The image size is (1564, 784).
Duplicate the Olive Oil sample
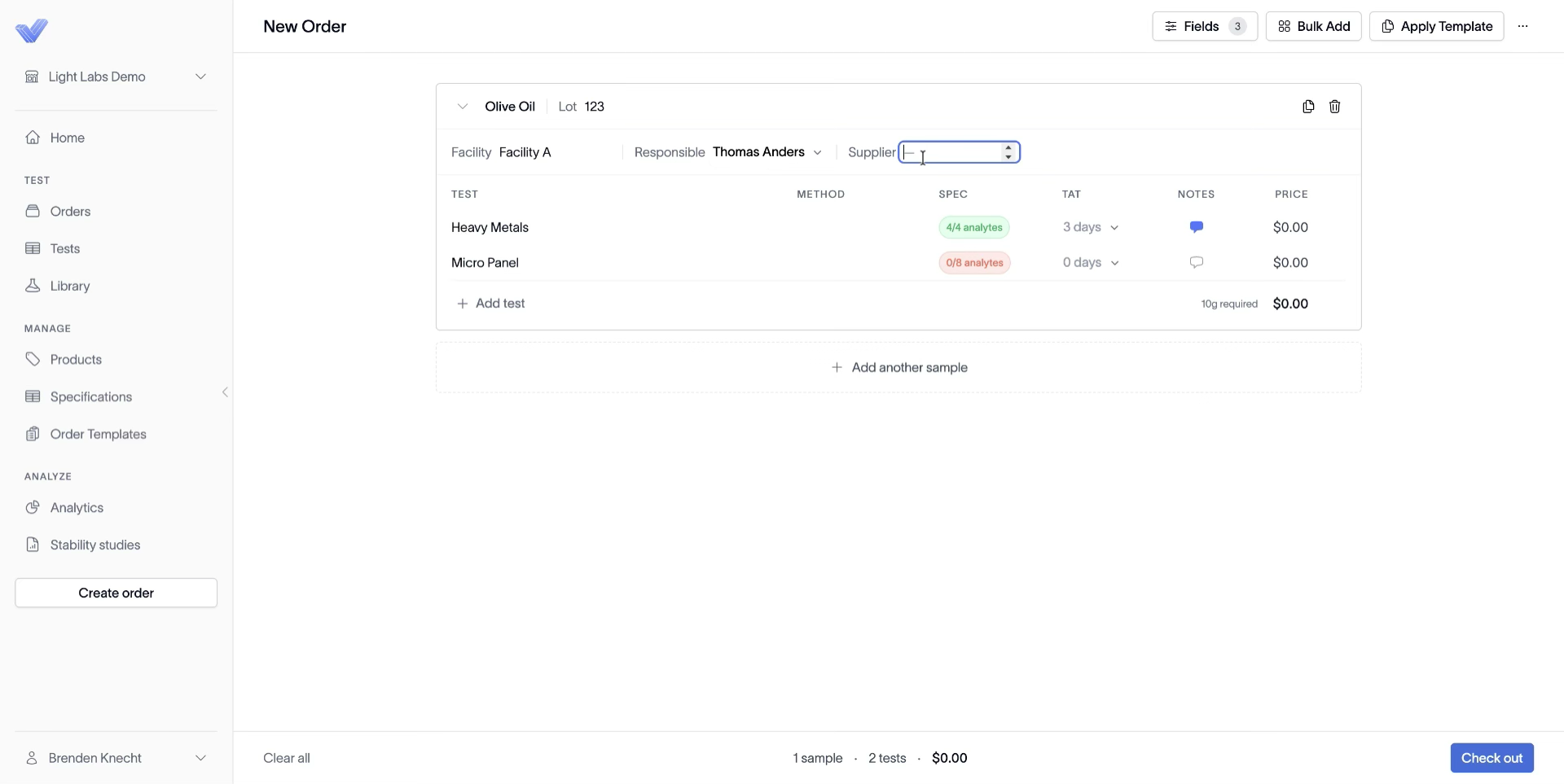[x=1308, y=107]
